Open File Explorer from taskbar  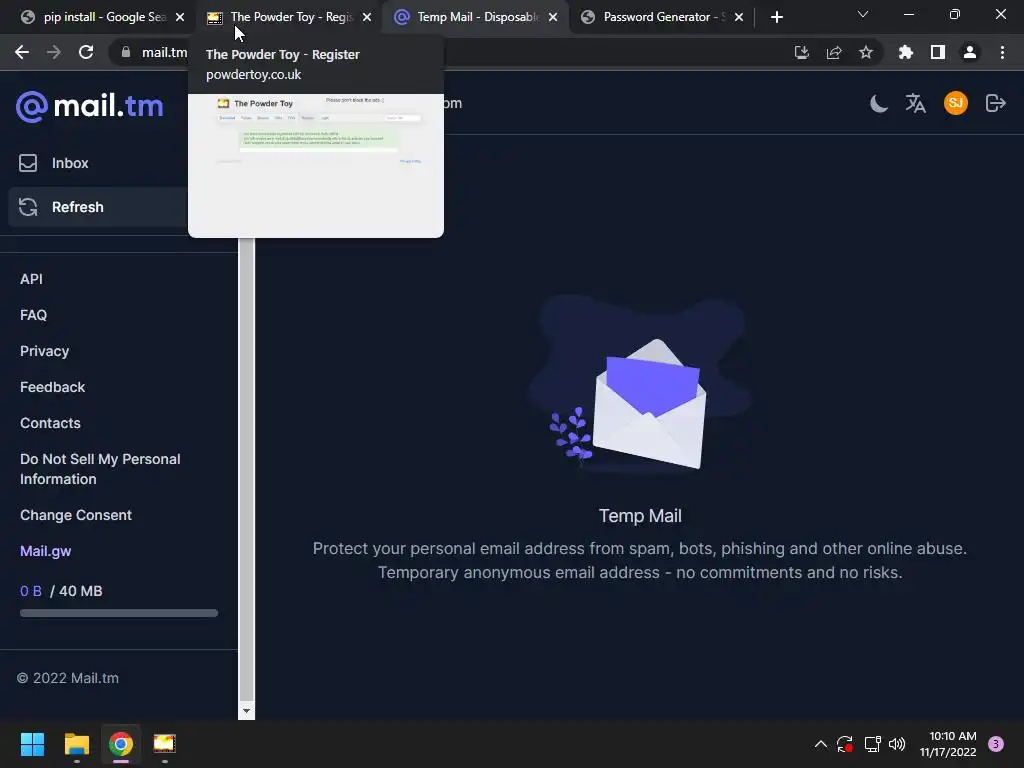point(76,744)
